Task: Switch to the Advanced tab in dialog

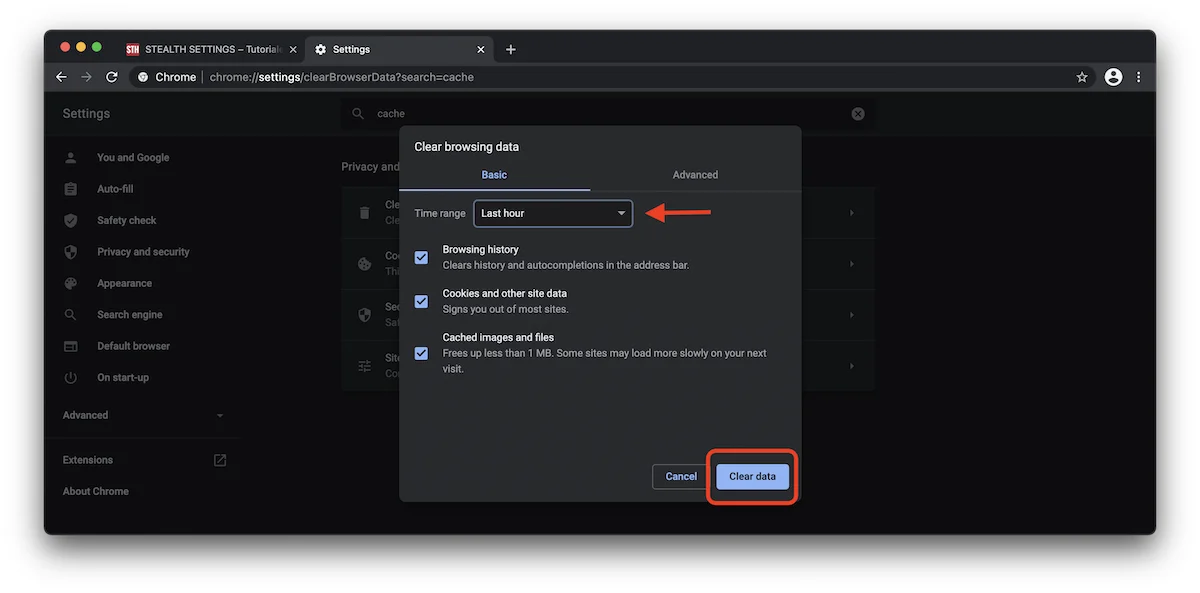Action: 695,175
